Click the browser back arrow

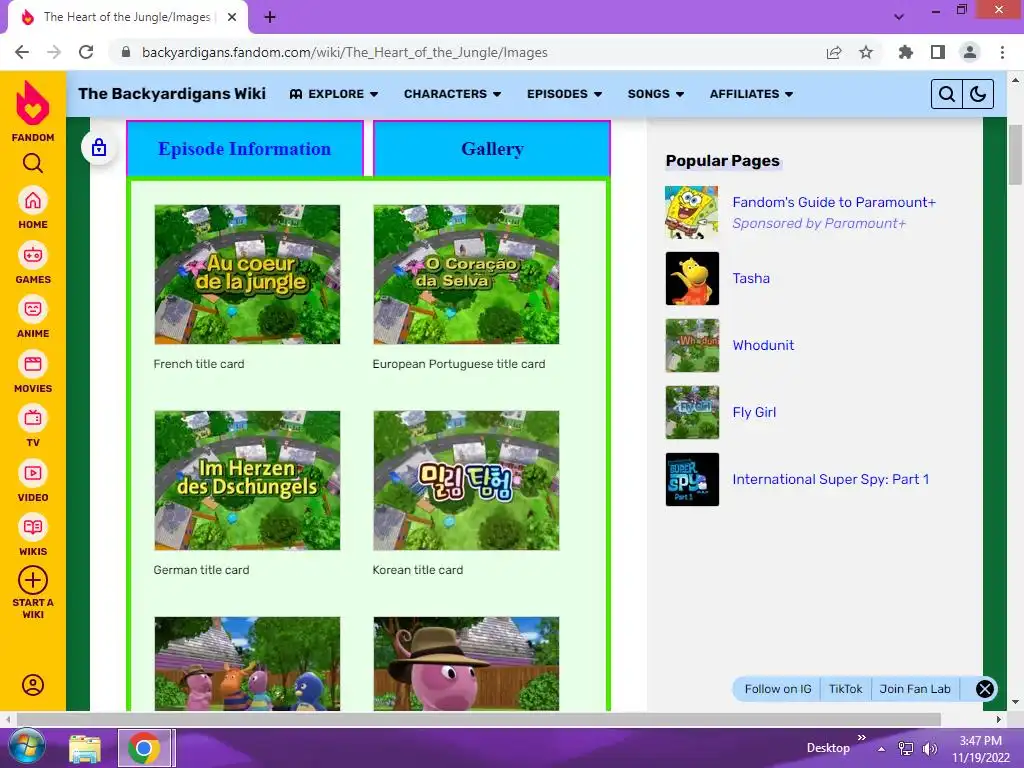pyautogui.click(x=22, y=52)
